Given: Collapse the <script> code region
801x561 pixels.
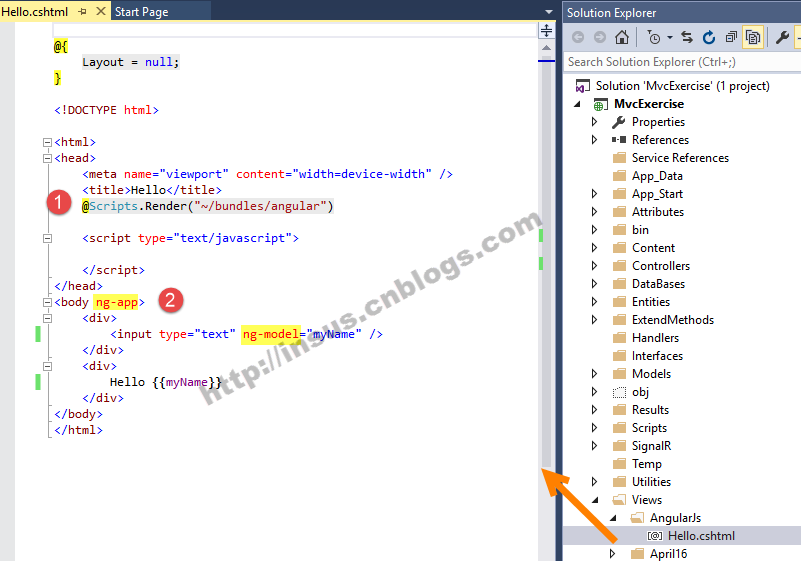Looking at the screenshot, I should [48, 238].
